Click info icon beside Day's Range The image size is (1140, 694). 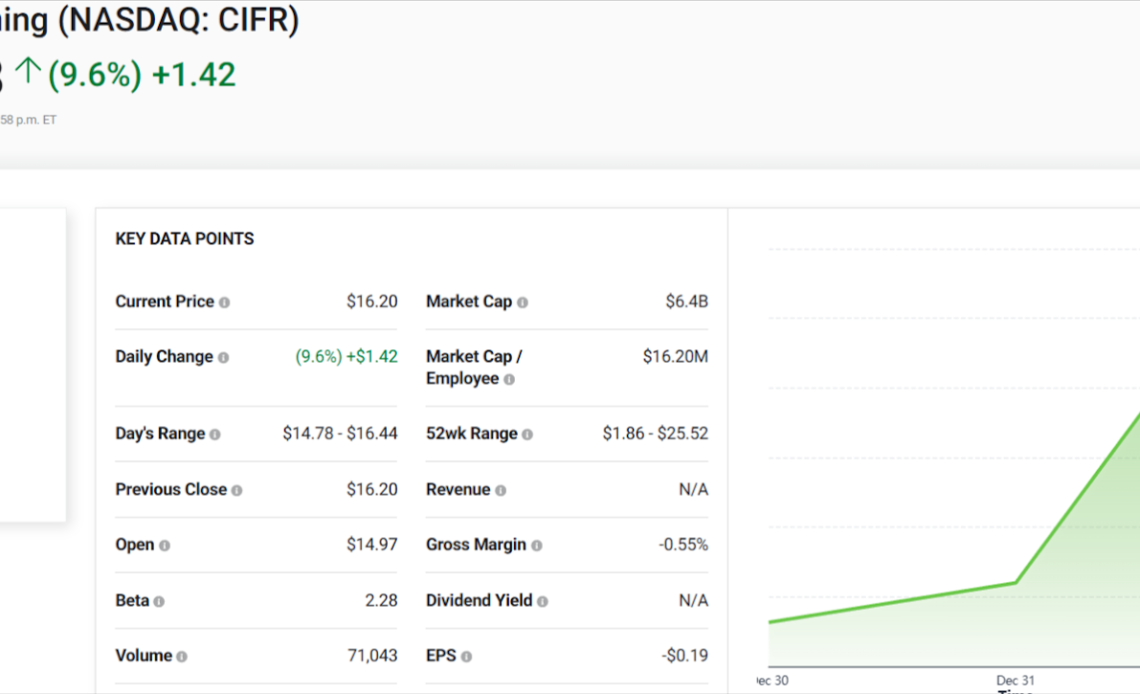coord(214,435)
